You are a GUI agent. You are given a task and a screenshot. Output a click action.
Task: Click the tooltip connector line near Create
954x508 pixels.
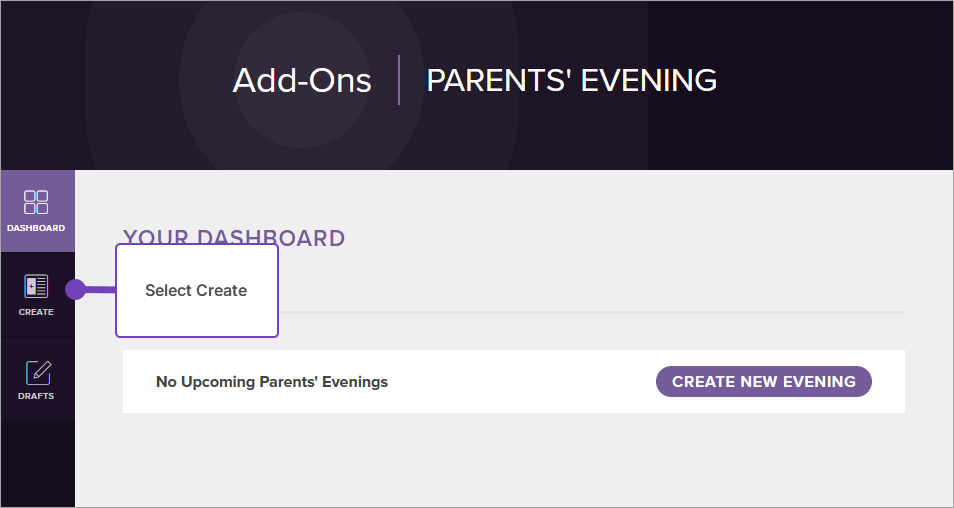coord(101,290)
